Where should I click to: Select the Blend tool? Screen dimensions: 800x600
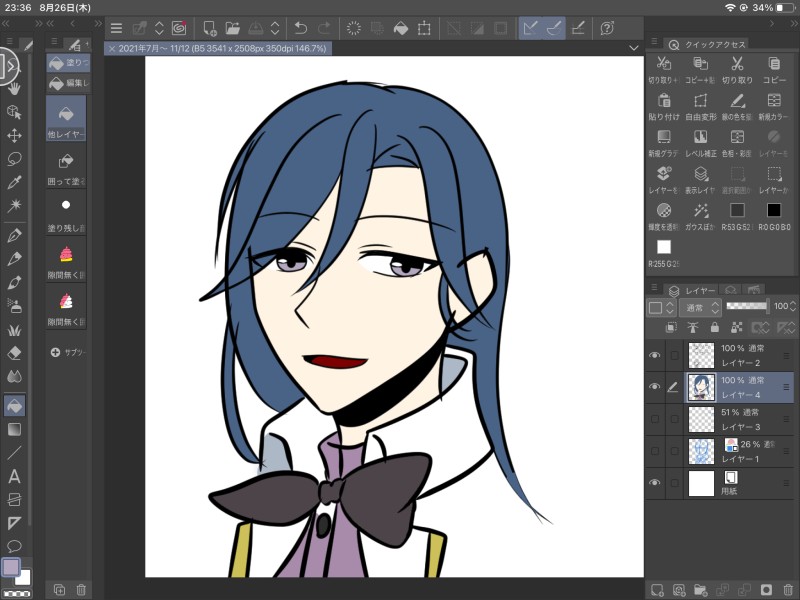click(x=14, y=377)
